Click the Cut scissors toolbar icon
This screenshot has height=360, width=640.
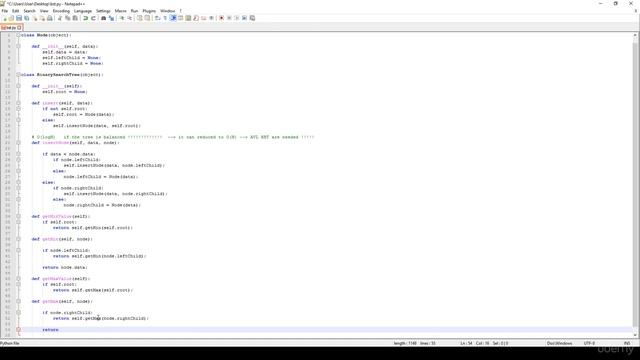59,18
